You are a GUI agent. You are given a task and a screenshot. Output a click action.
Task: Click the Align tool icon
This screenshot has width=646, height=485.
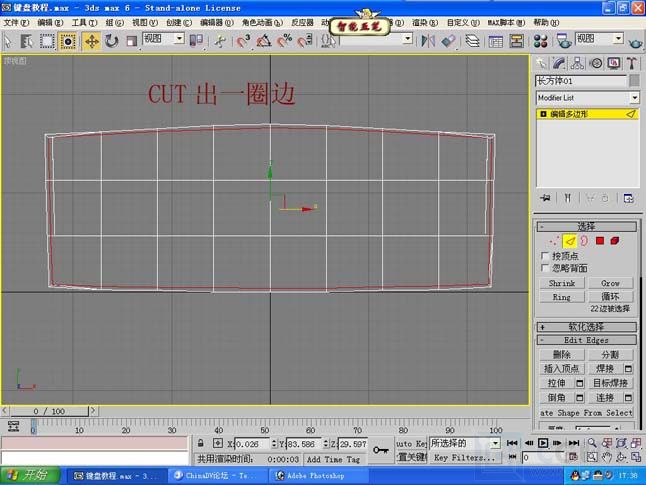point(448,41)
